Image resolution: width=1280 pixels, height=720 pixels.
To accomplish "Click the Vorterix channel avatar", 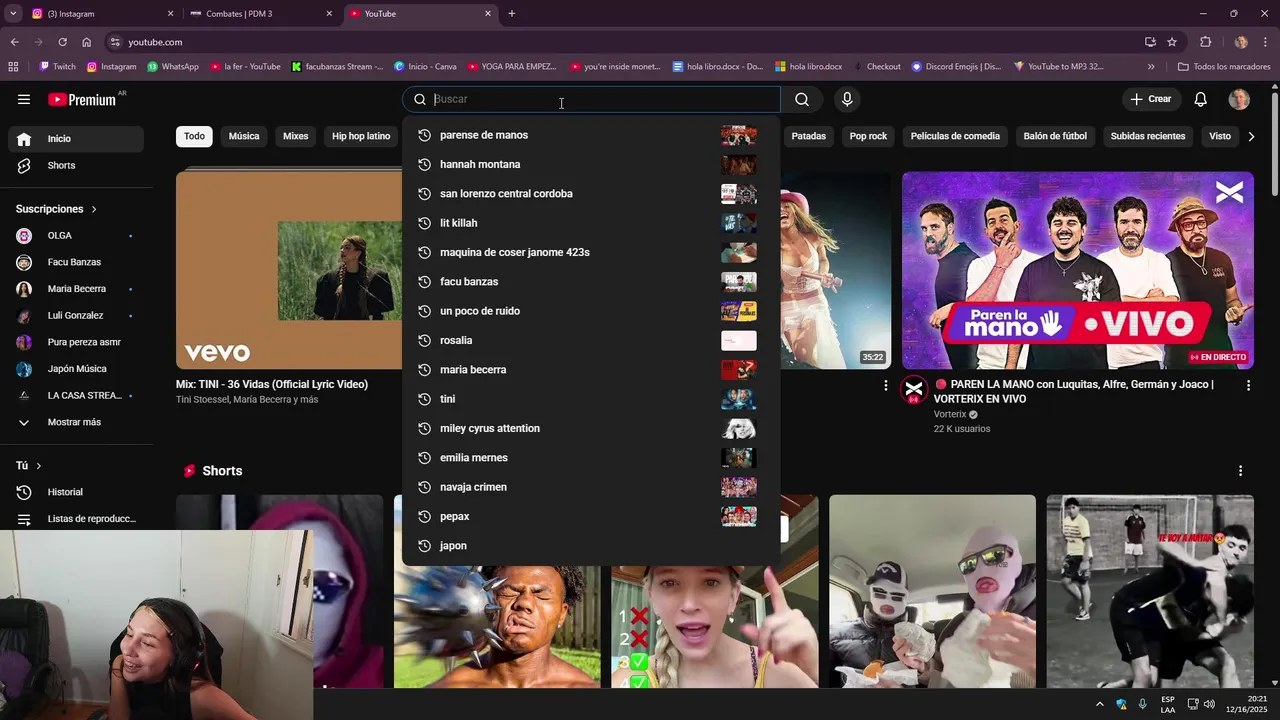I will pos(914,390).
